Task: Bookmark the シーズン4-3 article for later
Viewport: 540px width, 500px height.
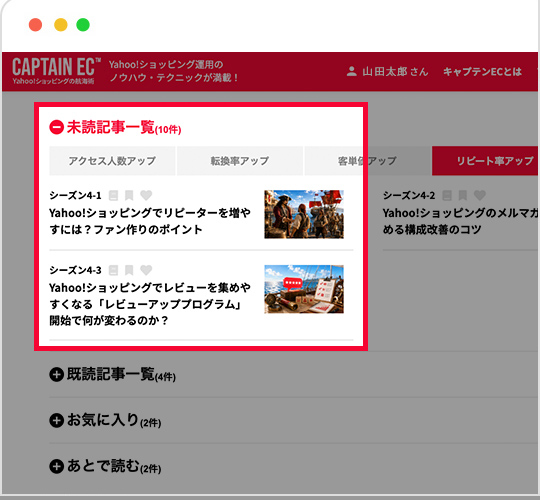Action: 129,270
